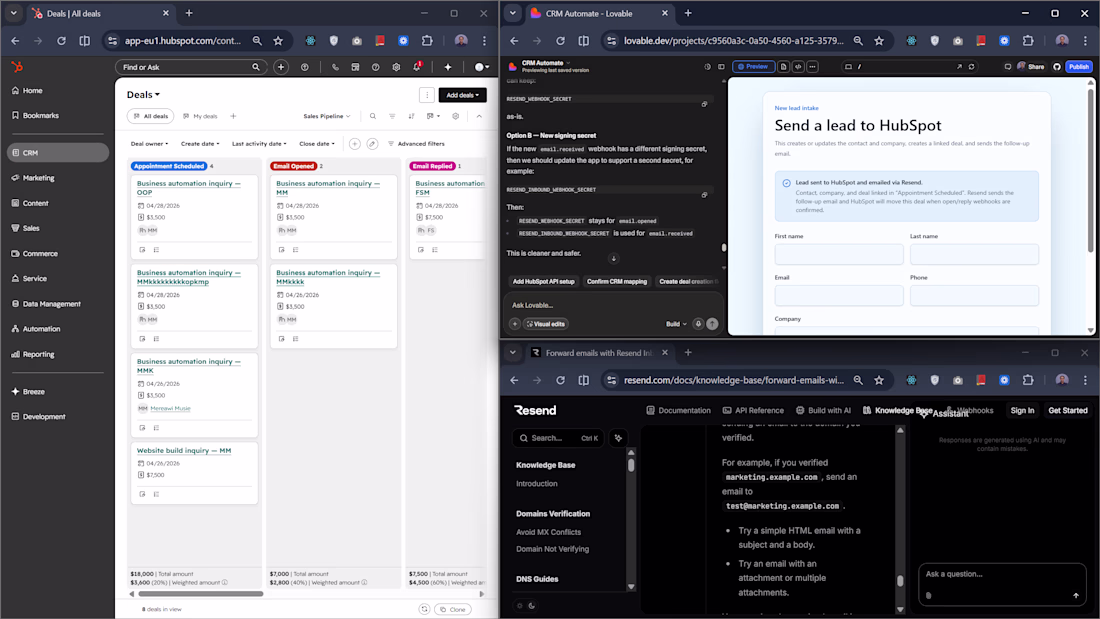Click the HubSpot upgrade arrow icon

tap(304, 67)
